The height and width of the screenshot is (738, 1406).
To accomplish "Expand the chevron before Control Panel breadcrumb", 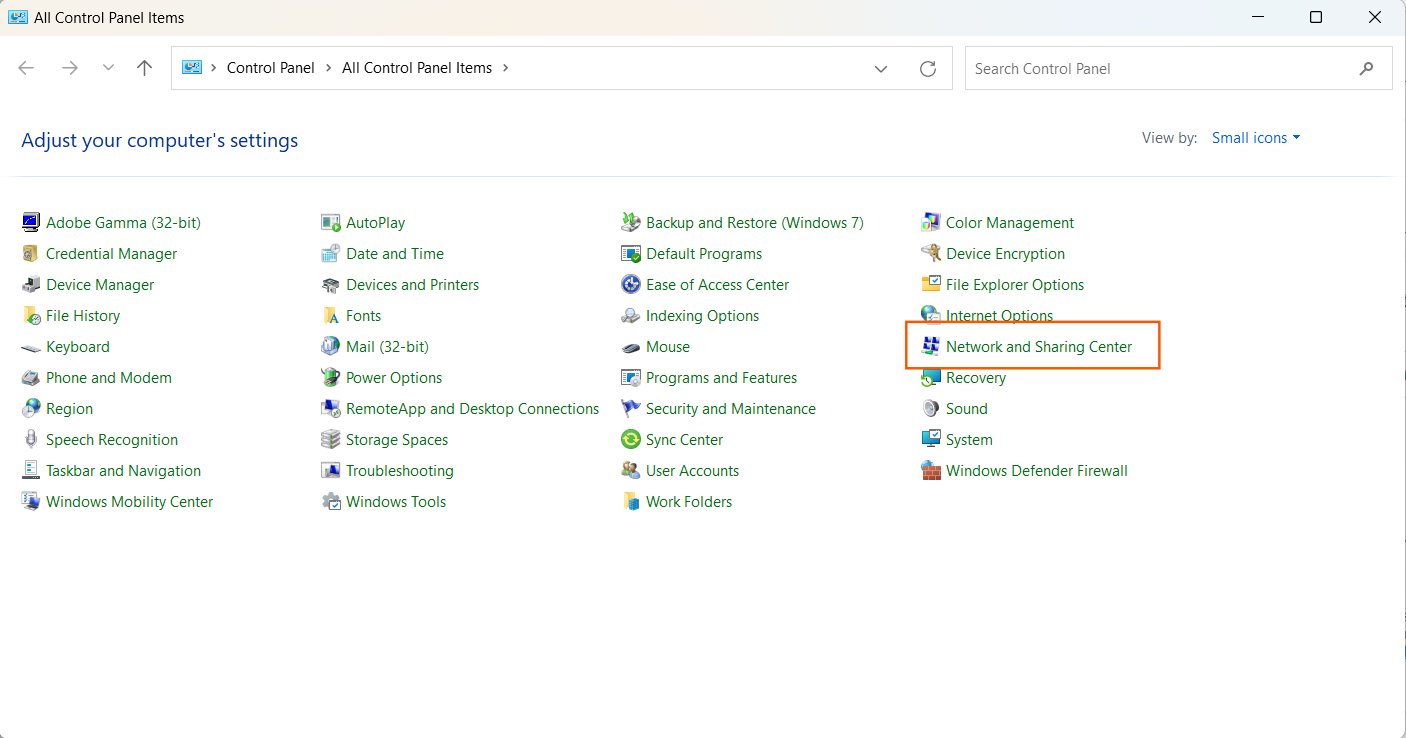I will click(214, 68).
